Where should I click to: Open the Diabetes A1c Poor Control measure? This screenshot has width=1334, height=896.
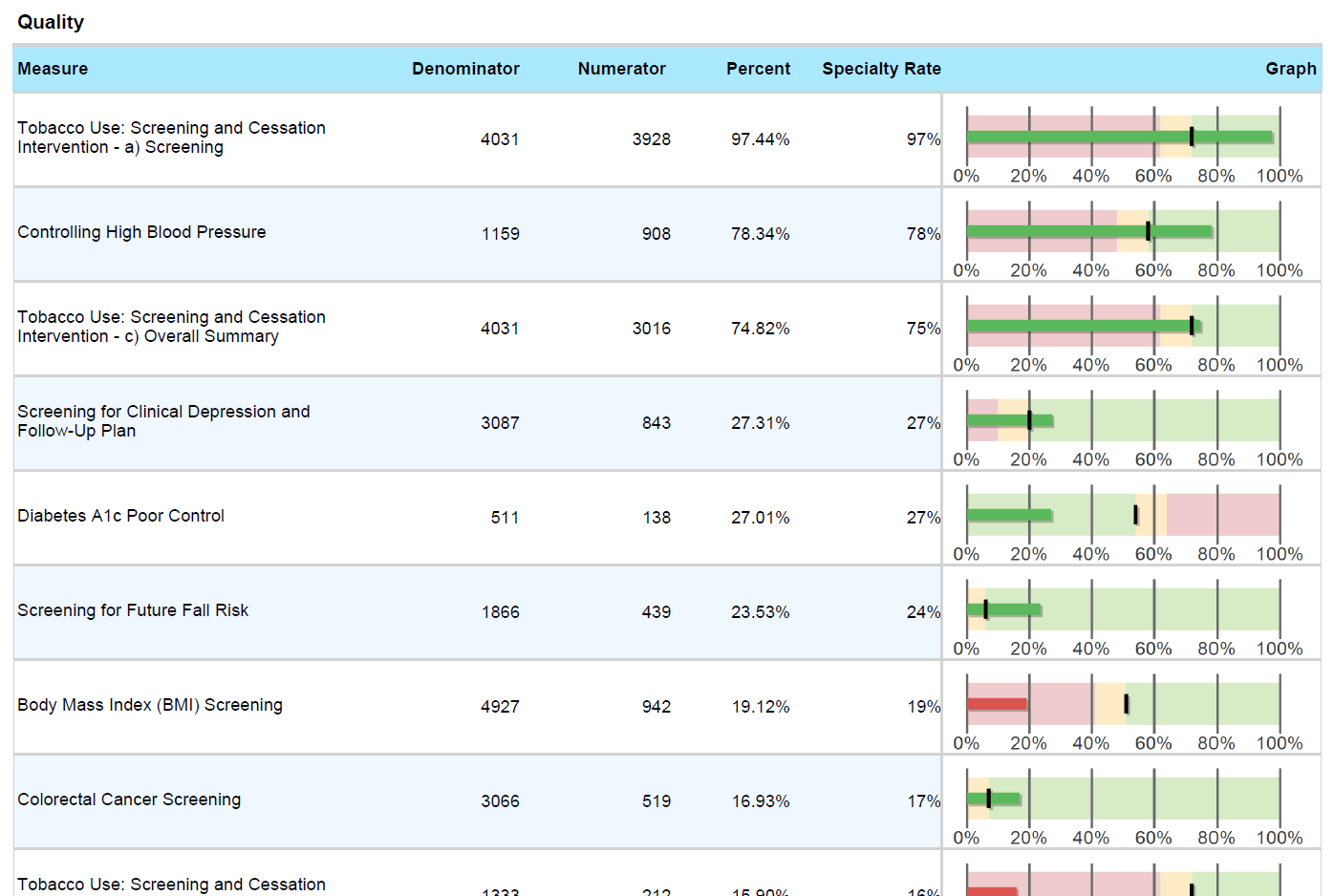[x=115, y=516]
